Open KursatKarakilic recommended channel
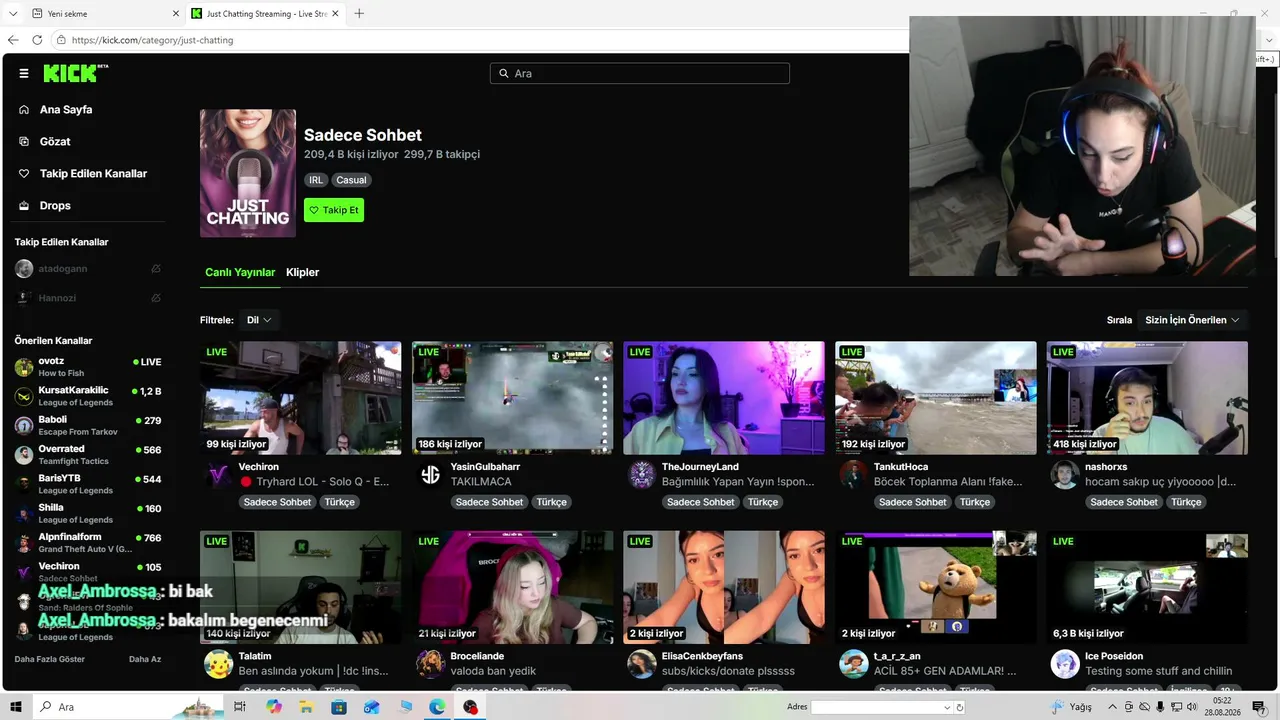The image size is (1280, 720). pyautogui.click(x=88, y=395)
